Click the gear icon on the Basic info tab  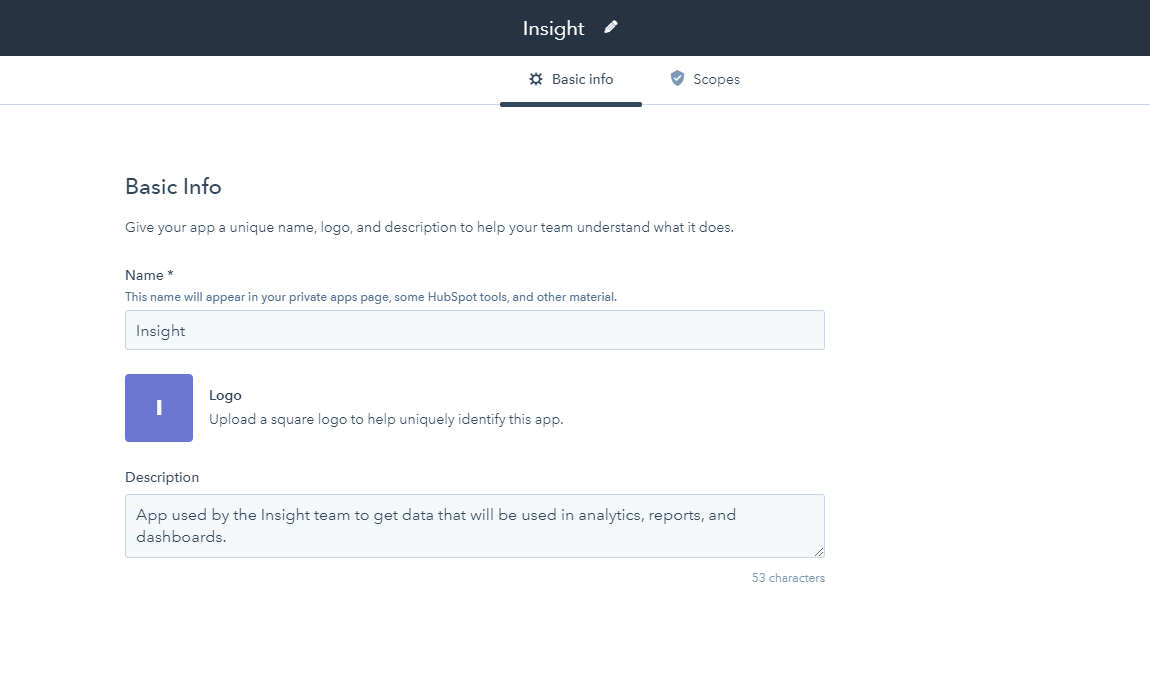point(536,78)
